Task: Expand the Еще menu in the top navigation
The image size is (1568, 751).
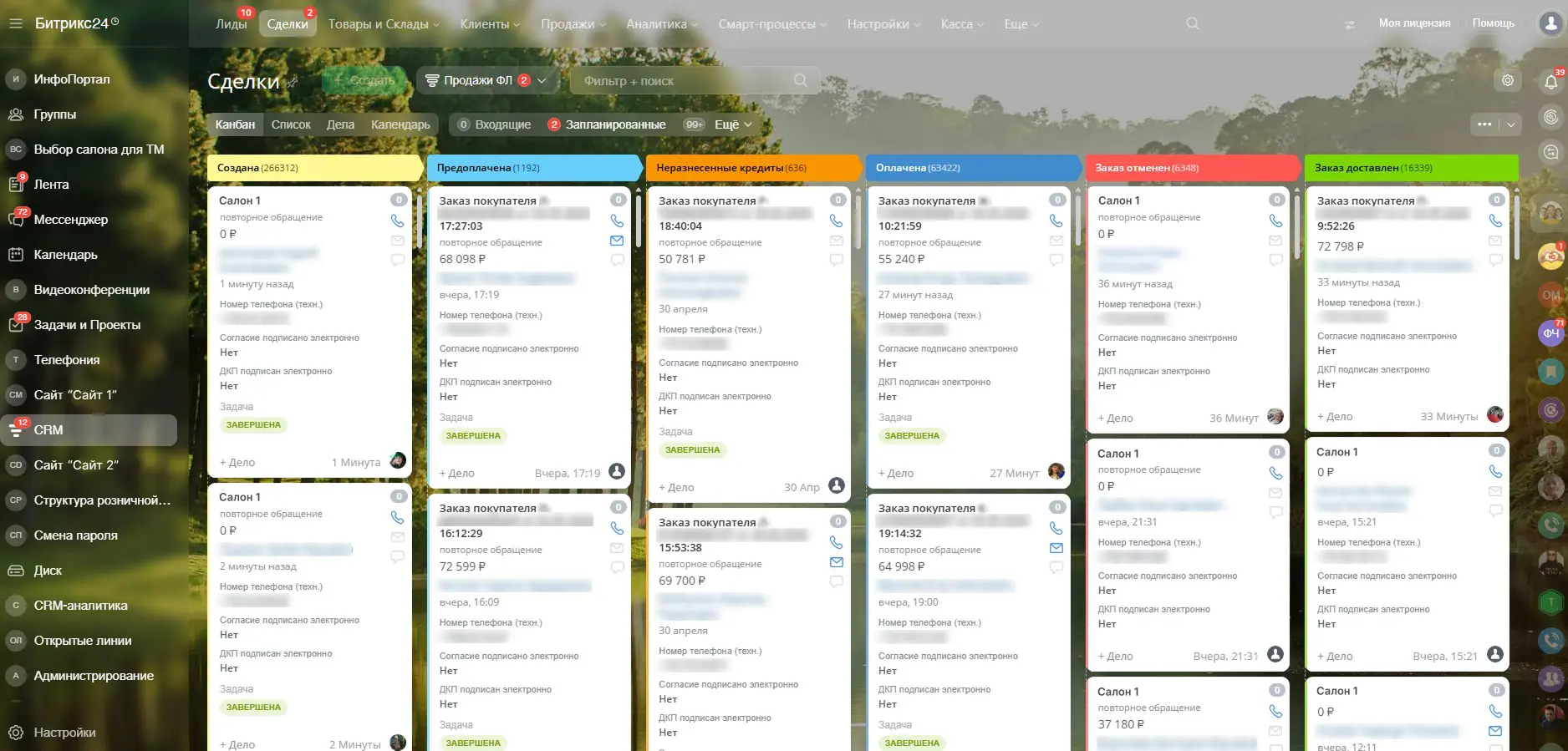Action: 1021,24
